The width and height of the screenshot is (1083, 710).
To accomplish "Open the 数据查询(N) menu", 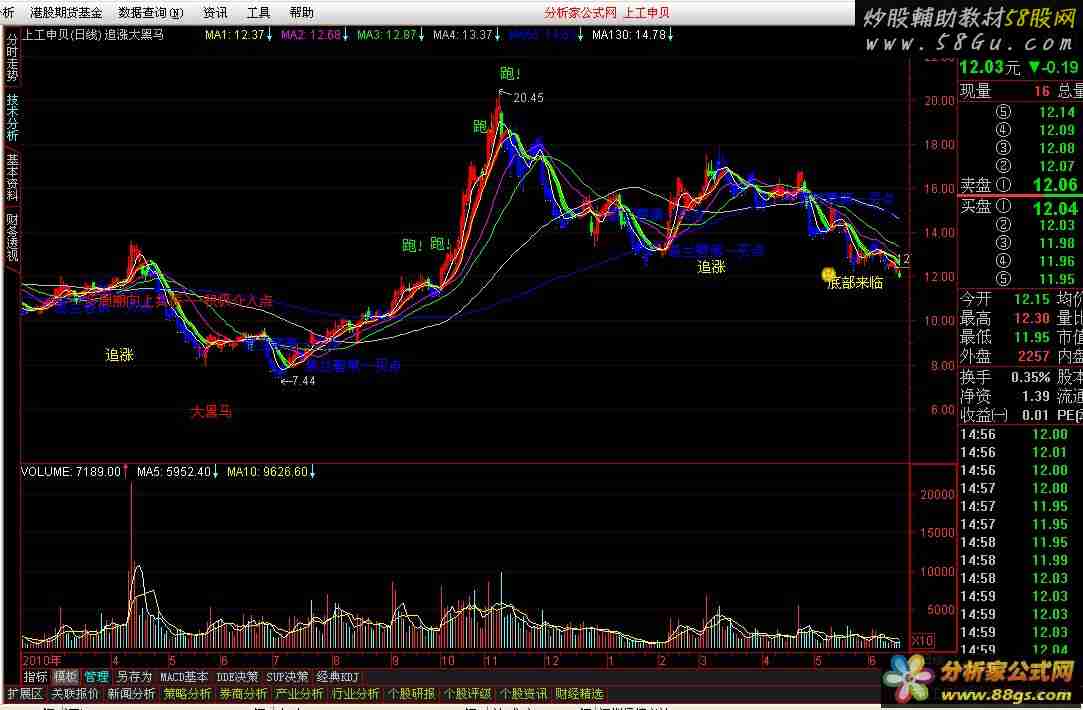I will click(x=151, y=12).
